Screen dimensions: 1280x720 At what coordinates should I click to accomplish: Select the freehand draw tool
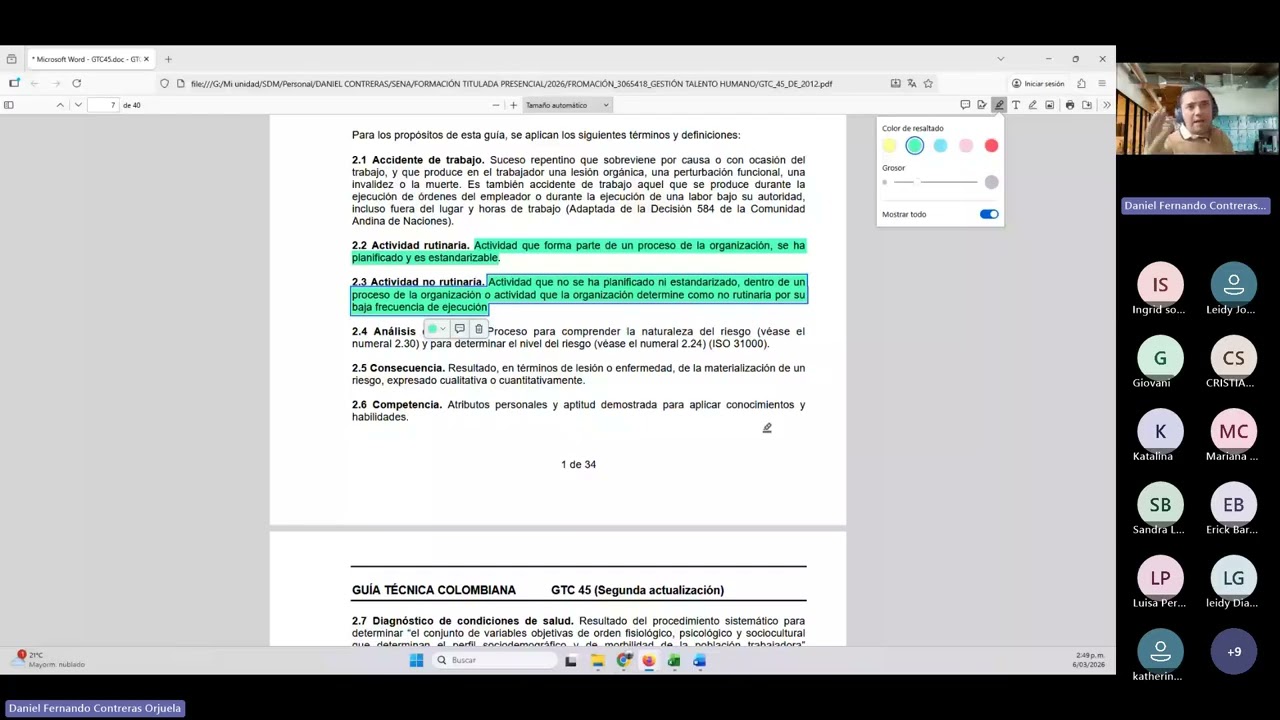click(1033, 105)
